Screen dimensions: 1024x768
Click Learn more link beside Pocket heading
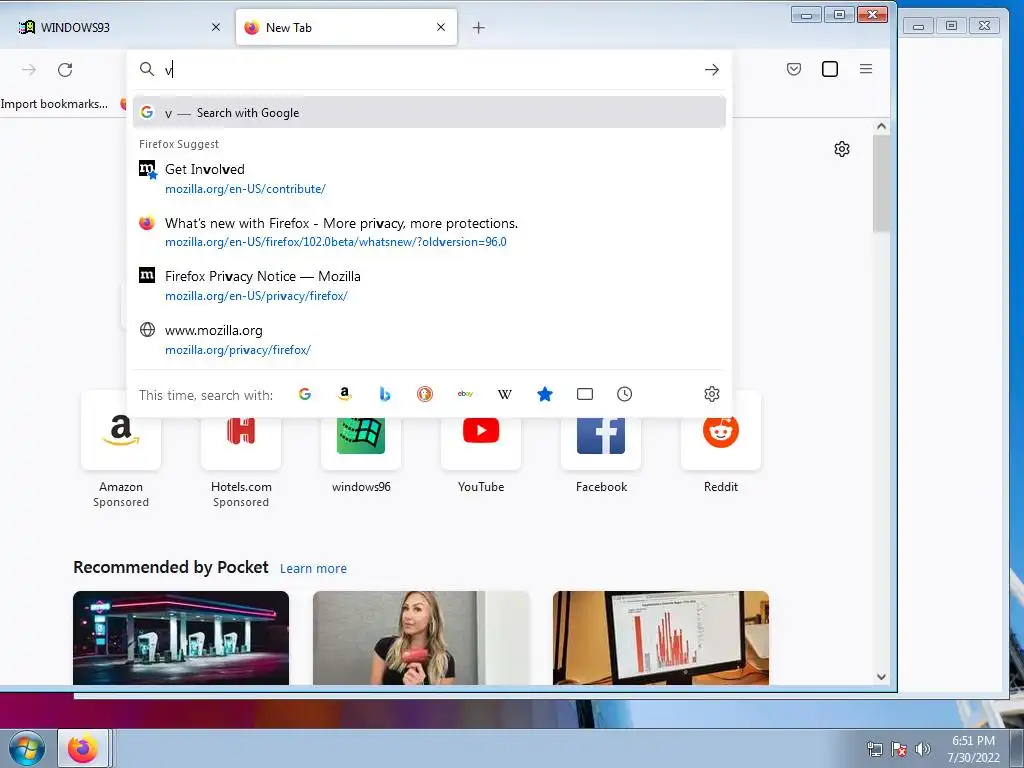[x=313, y=568]
